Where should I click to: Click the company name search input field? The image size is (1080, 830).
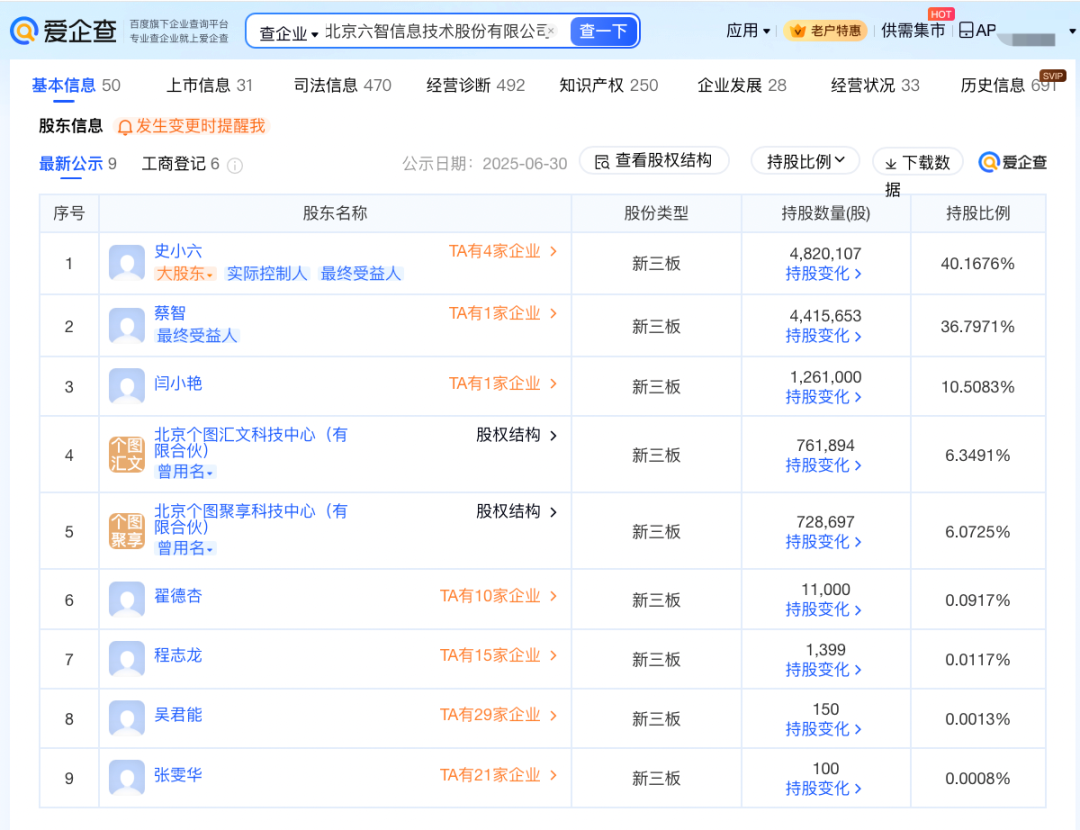click(x=435, y=32)
